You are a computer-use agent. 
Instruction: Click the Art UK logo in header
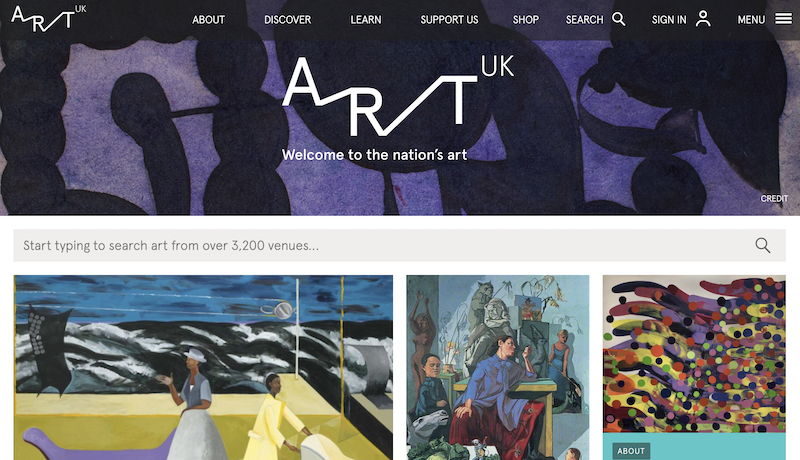pyautogui.click(x=49, y=18)
